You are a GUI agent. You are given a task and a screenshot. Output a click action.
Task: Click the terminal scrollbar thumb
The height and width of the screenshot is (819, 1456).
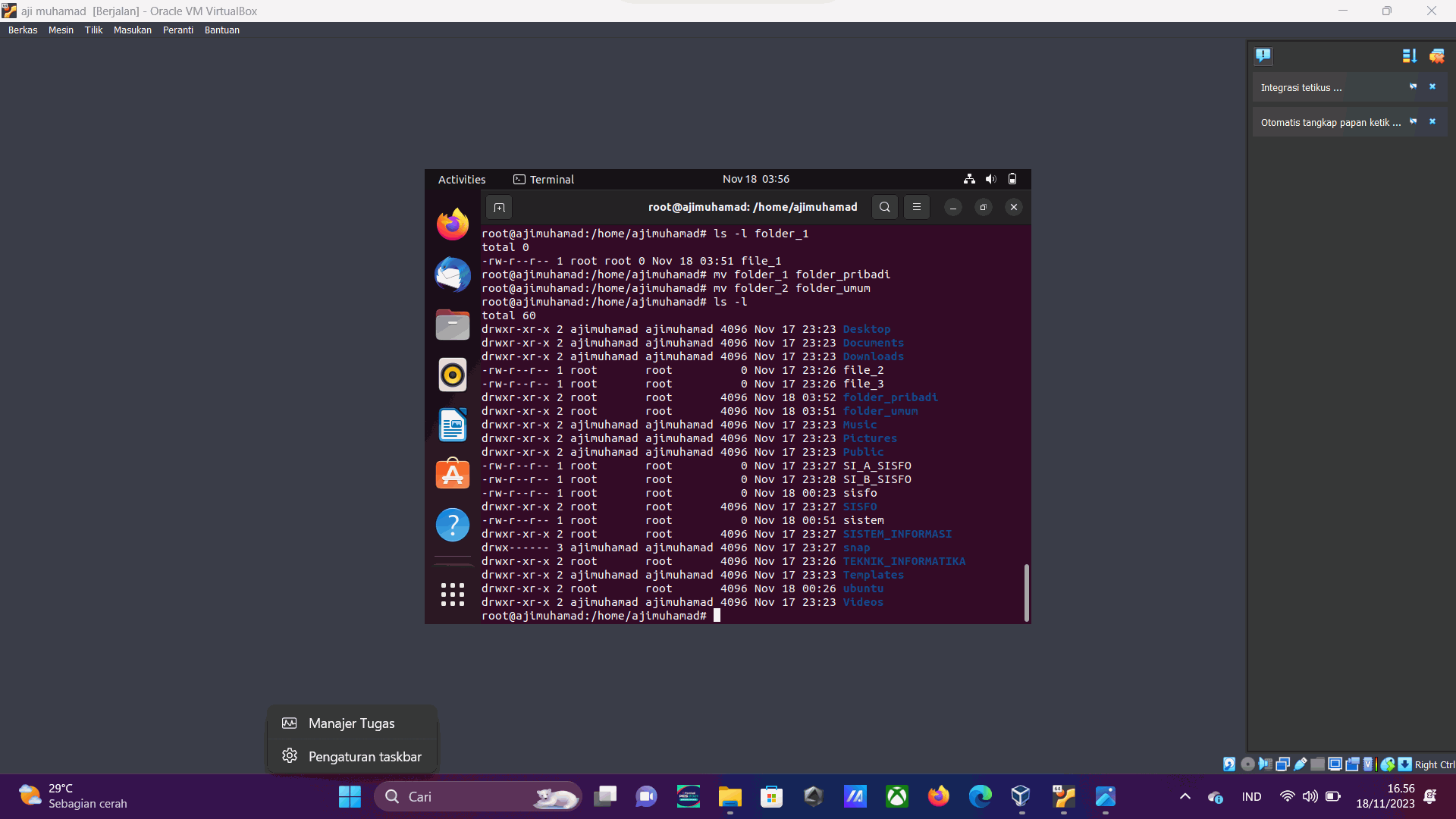point(1027,592)
